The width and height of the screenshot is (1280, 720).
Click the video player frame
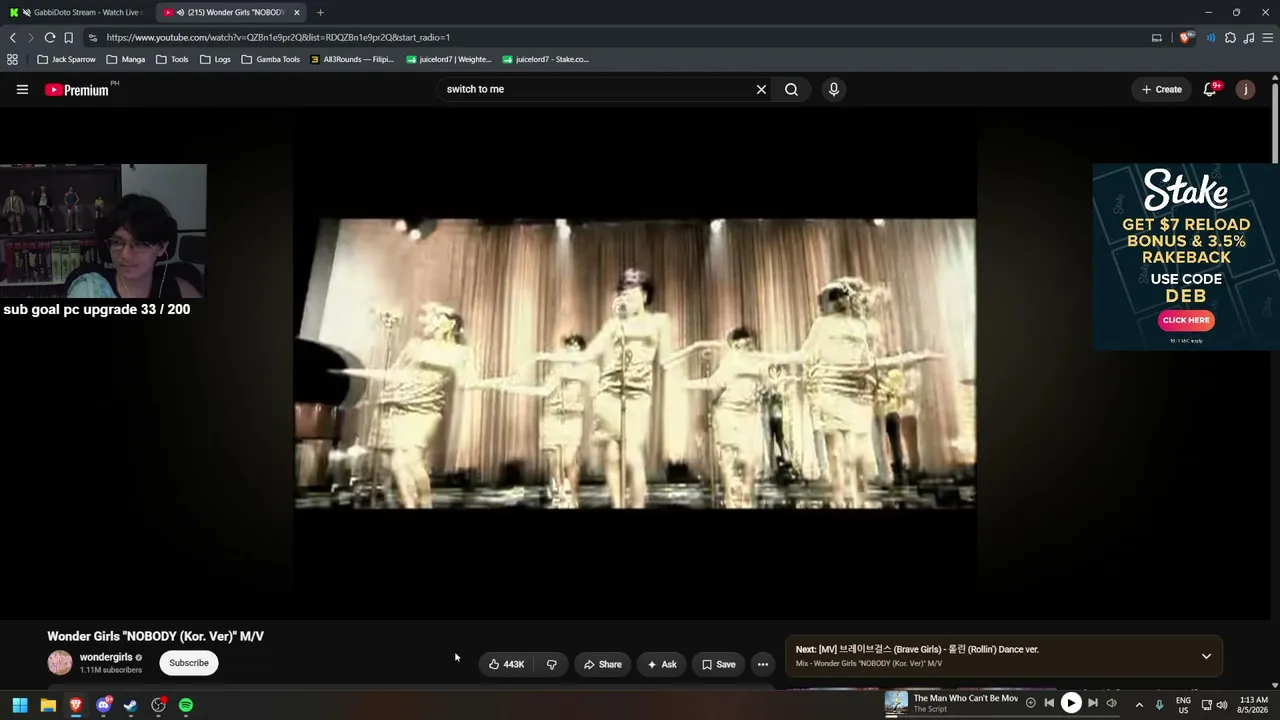635,363
